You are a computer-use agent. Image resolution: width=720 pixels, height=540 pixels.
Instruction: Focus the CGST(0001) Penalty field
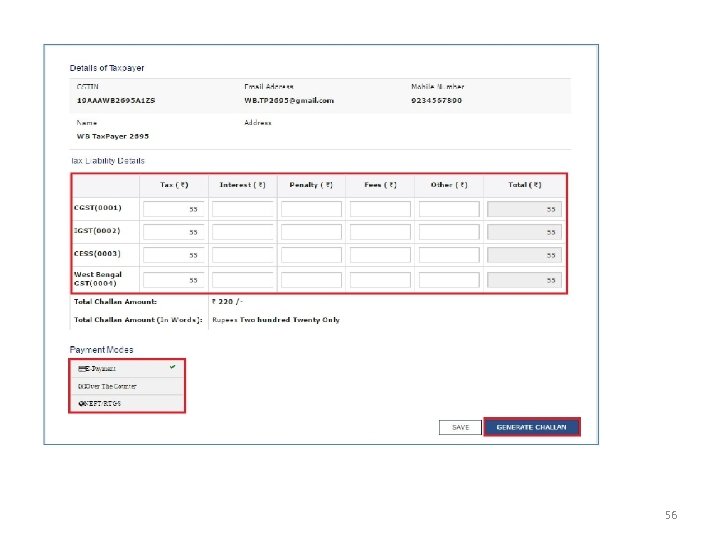[x=311, y=209]
